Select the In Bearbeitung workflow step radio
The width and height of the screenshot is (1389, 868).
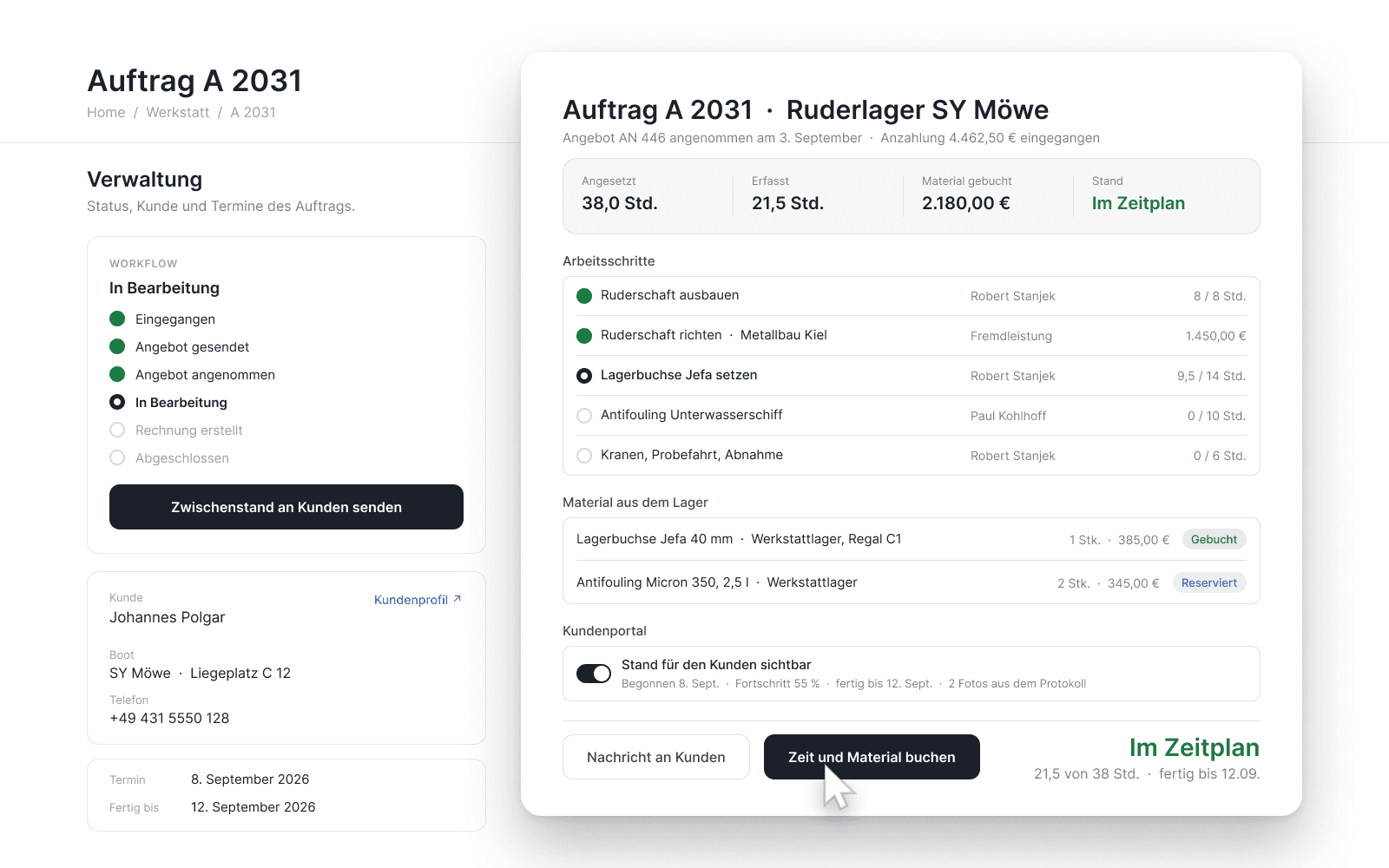(x=117, y=402)
